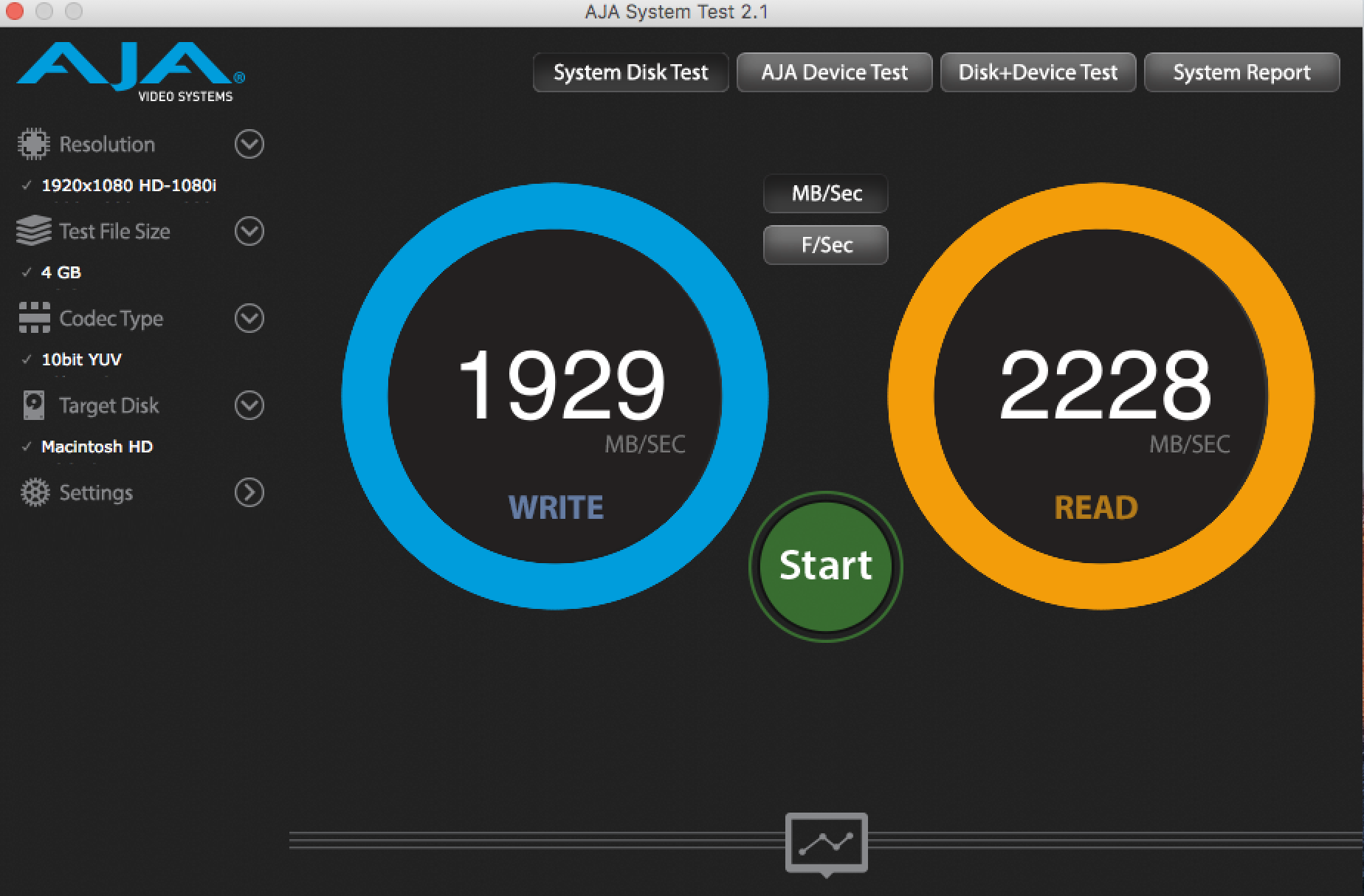Viewport: 1364px width, 896px height.
Task: Expand the Target Disk dropdown chevron
Action: coord(249,405)
